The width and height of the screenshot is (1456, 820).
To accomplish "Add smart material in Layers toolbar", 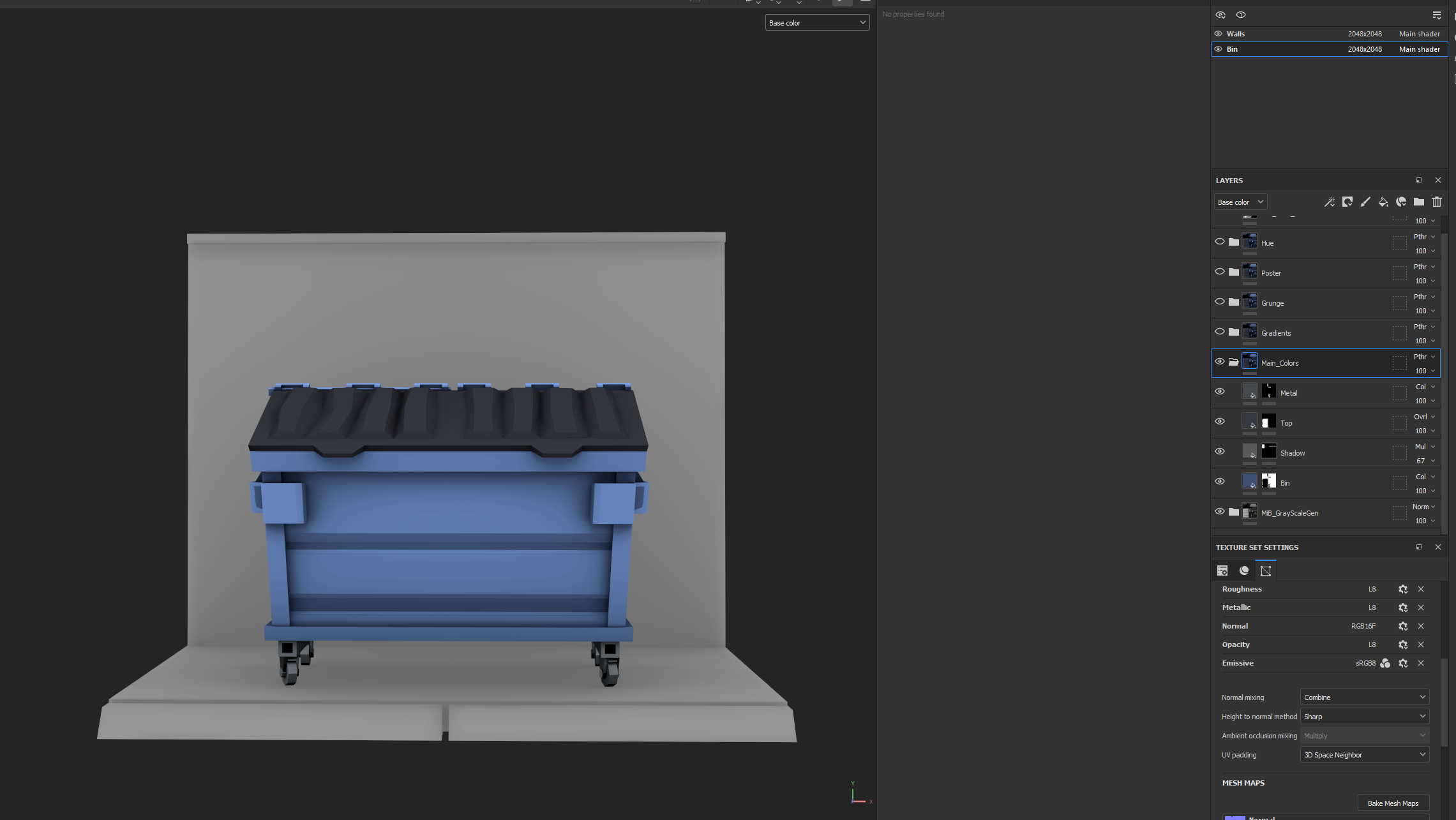I will pyautogui.click(x=1400, y=202).
